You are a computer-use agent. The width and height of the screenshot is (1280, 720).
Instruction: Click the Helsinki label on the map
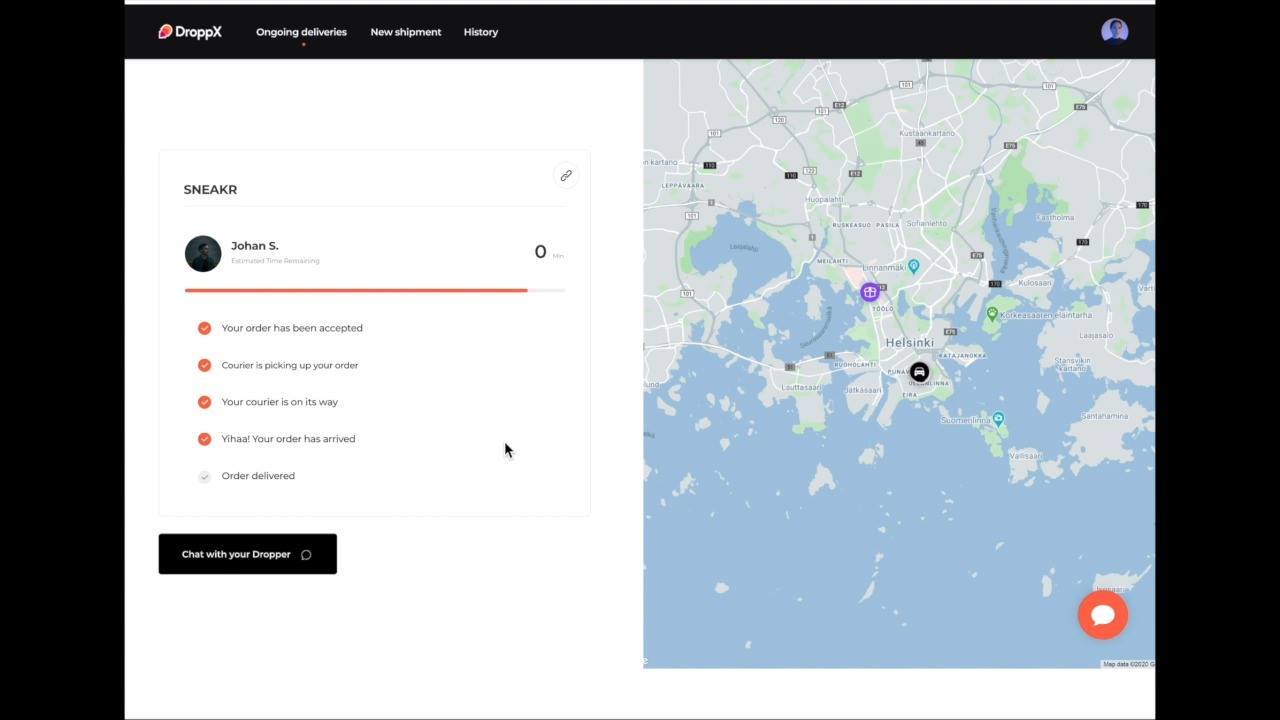910,342
